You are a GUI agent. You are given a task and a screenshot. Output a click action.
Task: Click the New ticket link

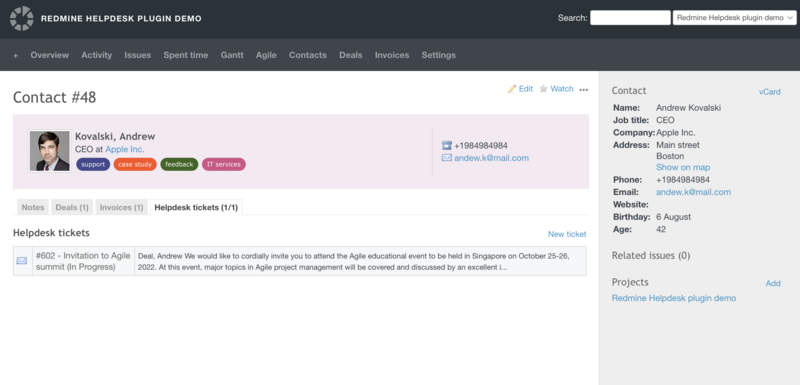click(x=567, y=234)
